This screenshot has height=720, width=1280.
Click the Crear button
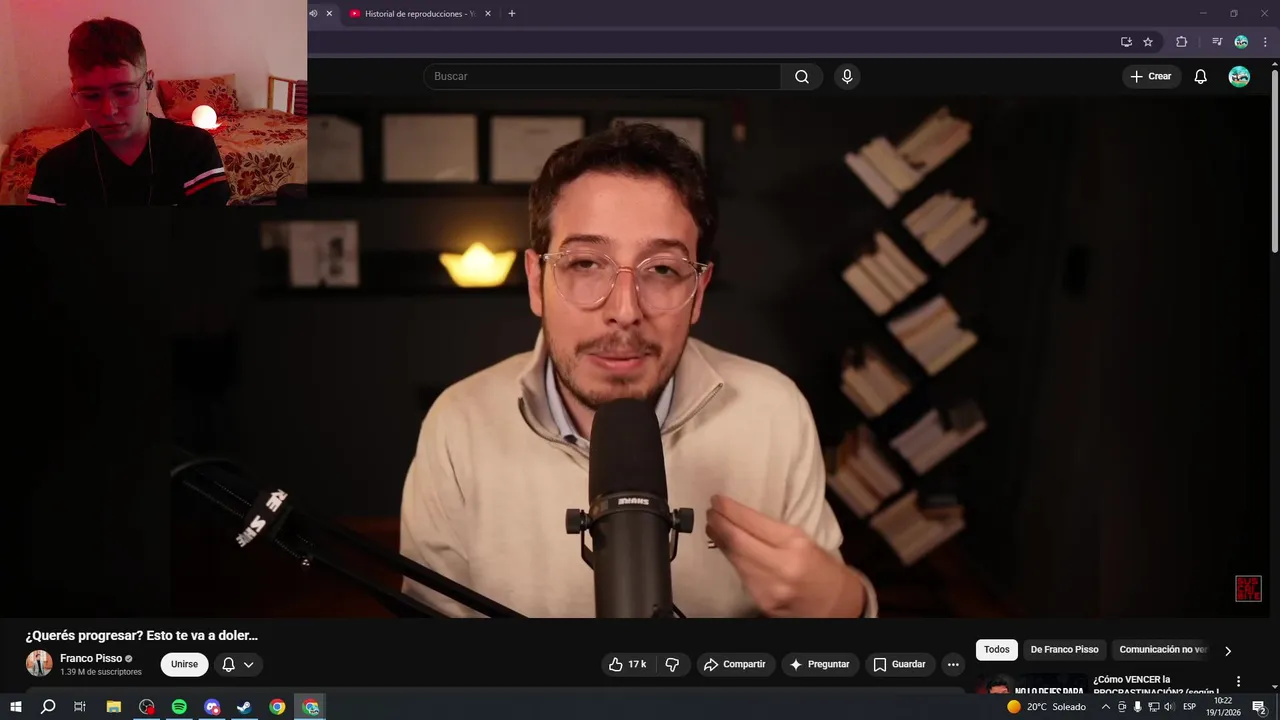(1151, 76)
